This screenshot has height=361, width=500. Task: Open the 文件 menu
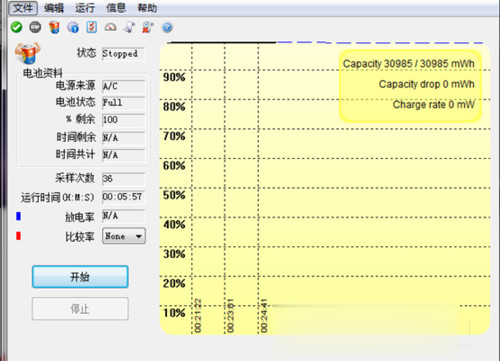(23, 8)
